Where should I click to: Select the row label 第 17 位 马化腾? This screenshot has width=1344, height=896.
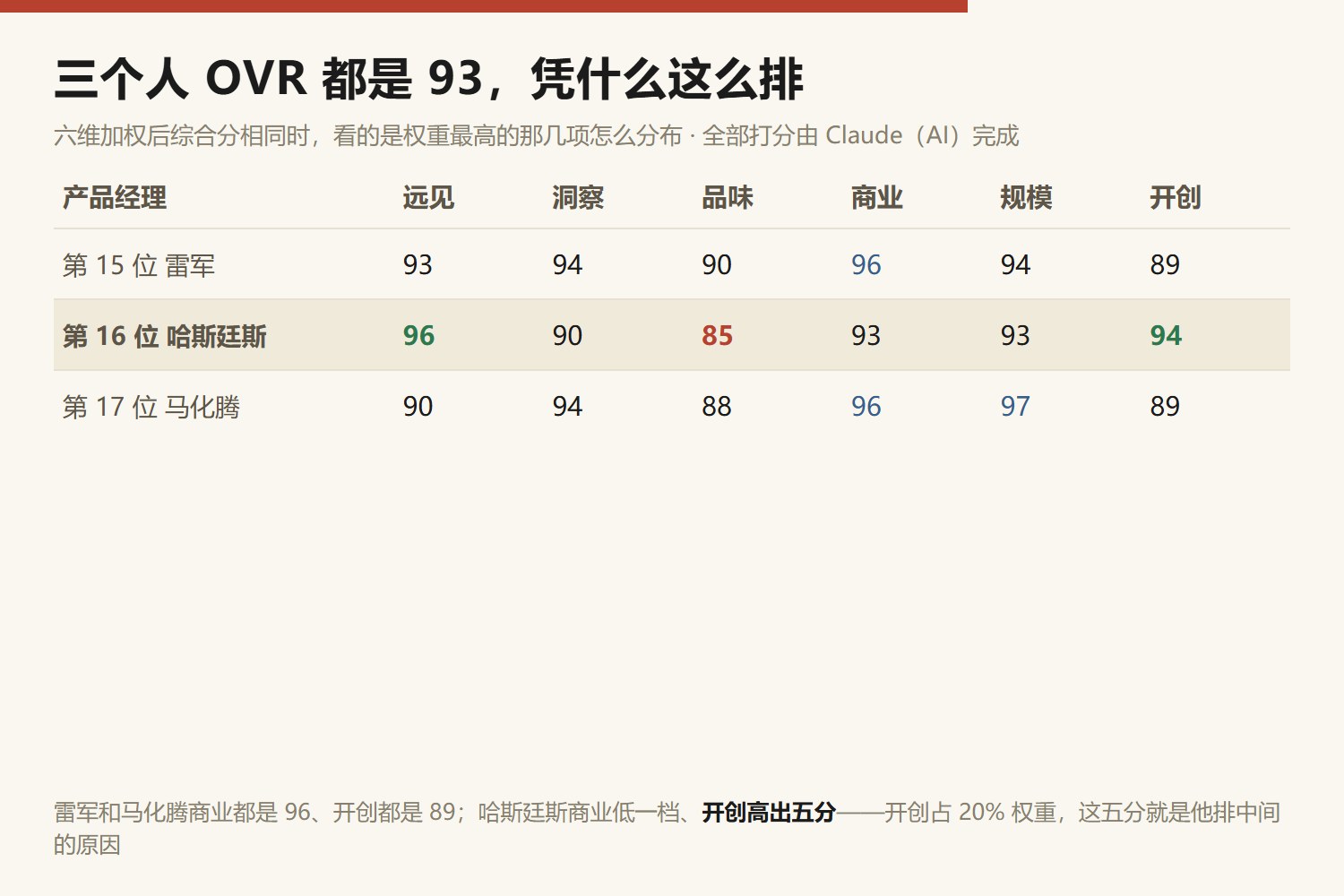tap(151, 407)
